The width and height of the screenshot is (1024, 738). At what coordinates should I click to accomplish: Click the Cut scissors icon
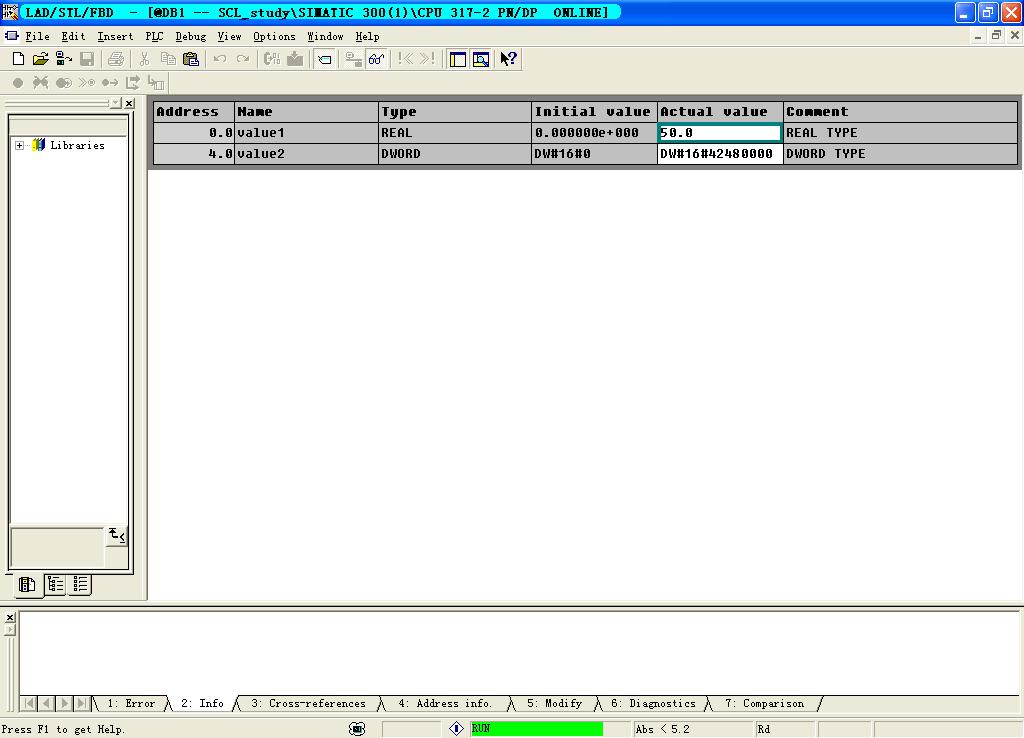pyautogui.click(x=144, y=59)
